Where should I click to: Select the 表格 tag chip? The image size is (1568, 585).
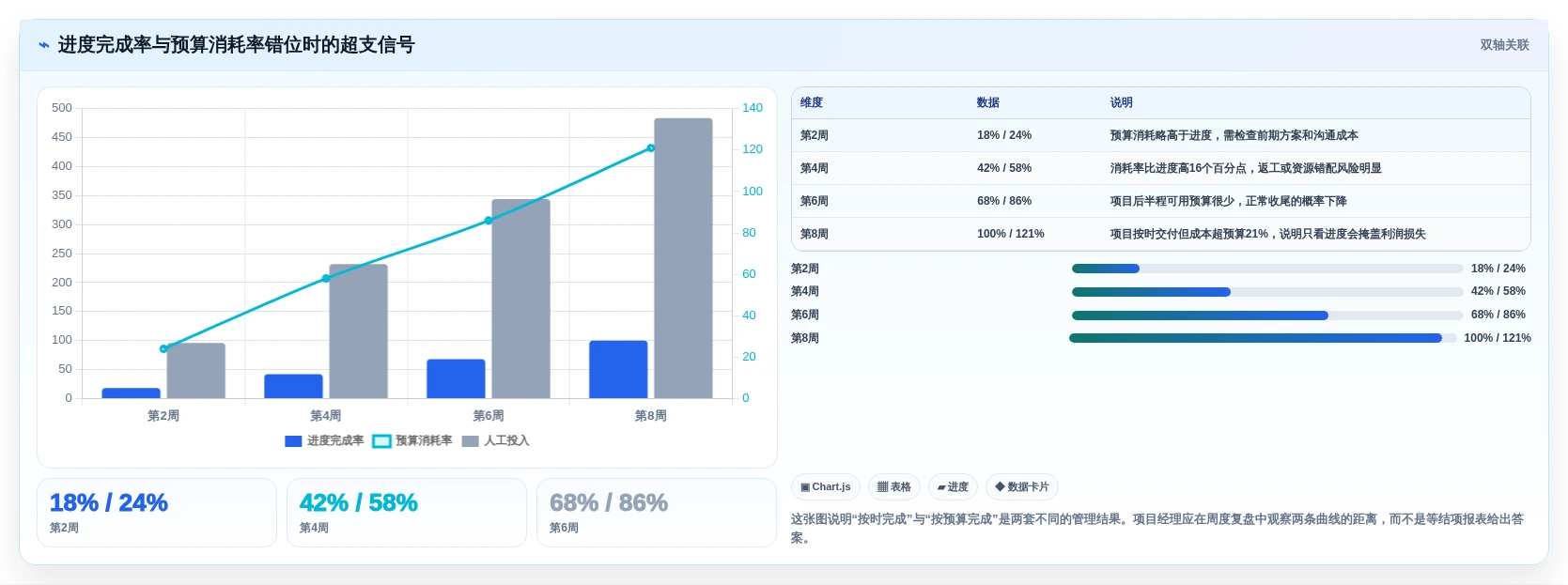(x=894, y=486)
